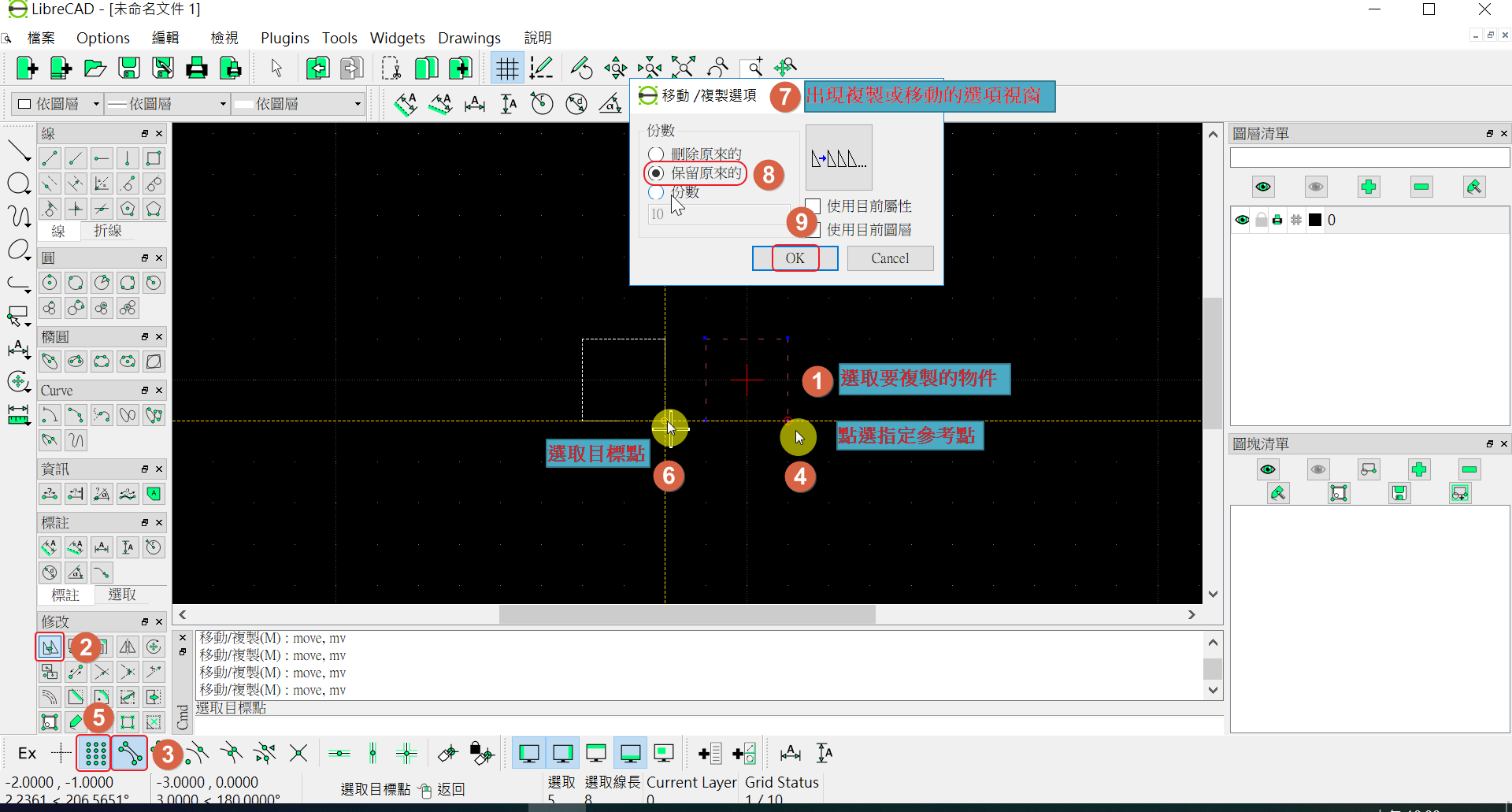The height and width of the screenshot is (812, 1512).
Task: Click the Save Block icon in block list
Action: click(1399, 493)
